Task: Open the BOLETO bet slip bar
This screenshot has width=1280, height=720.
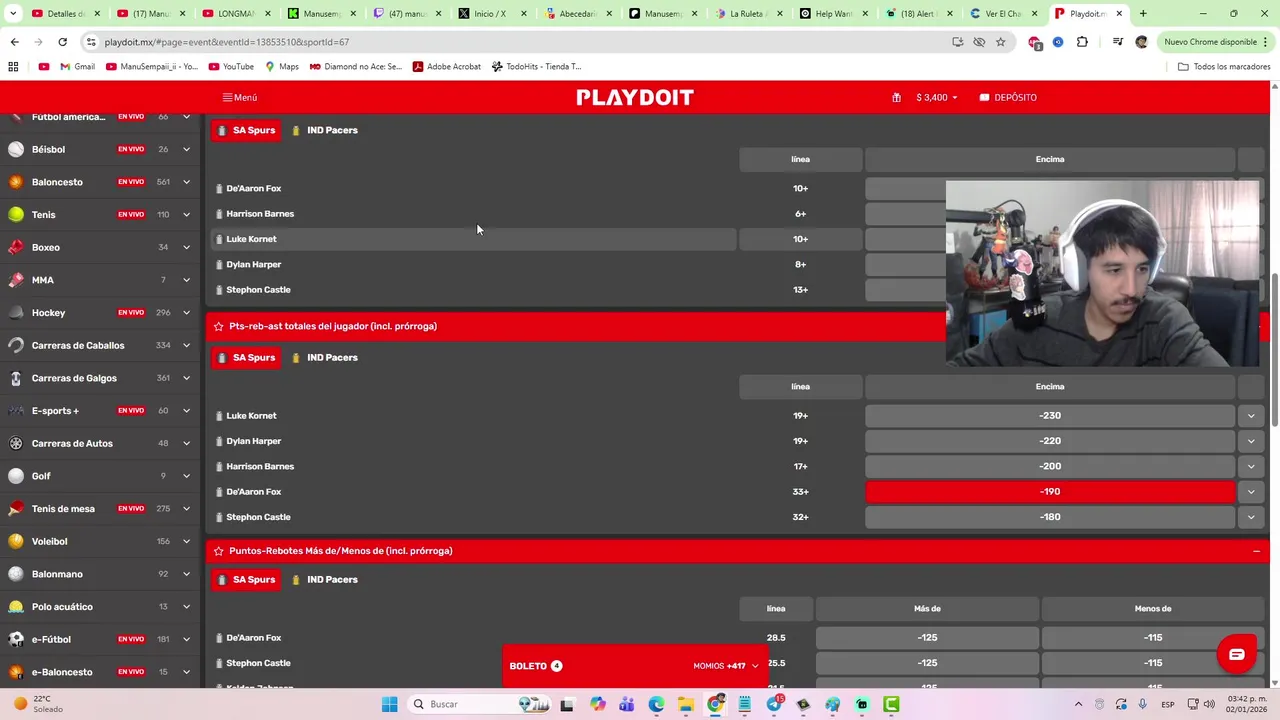Action: pyautogui.click(x=635, y=666)
